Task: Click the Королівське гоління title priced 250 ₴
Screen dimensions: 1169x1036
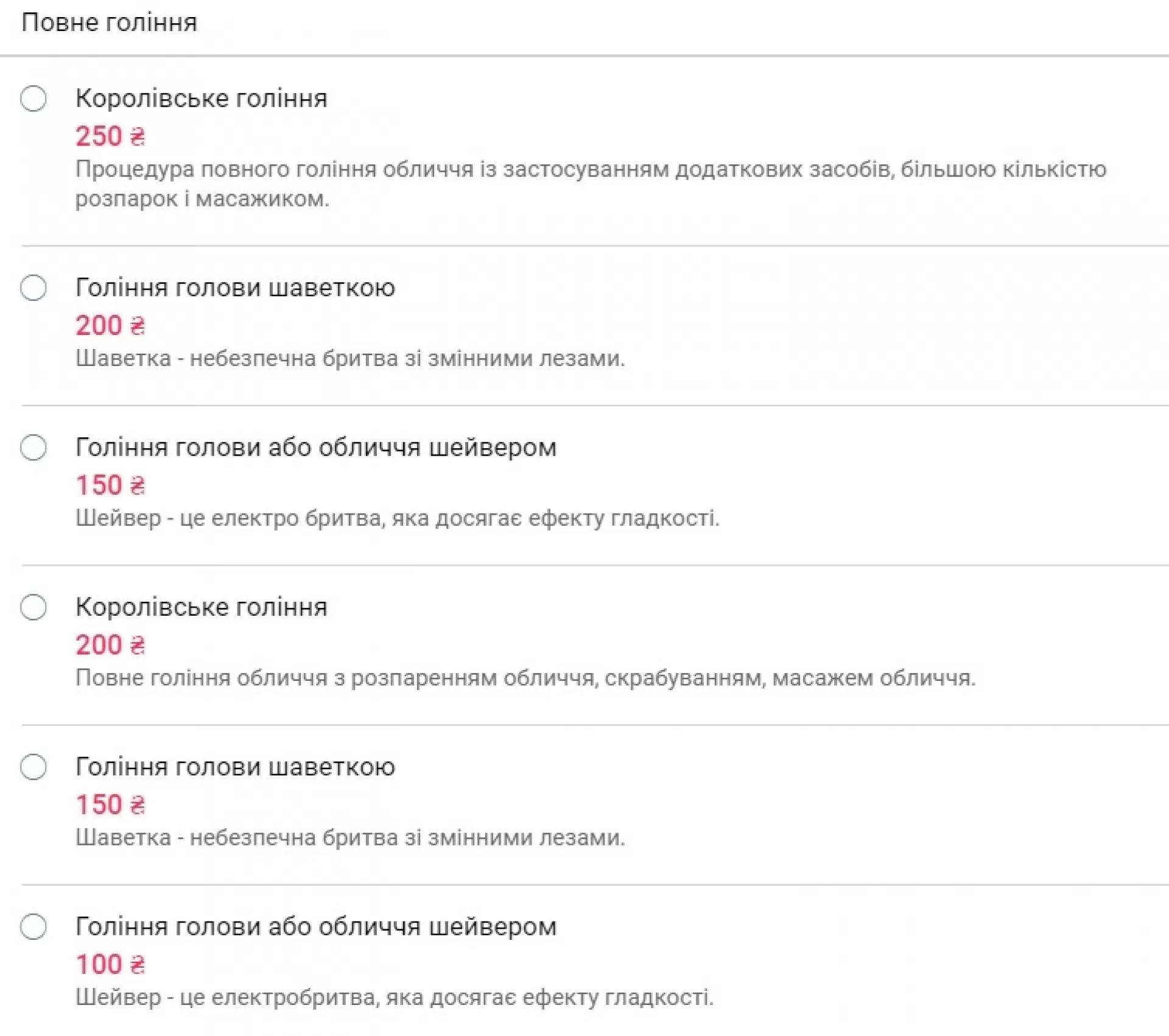Action: coord(201,99)
